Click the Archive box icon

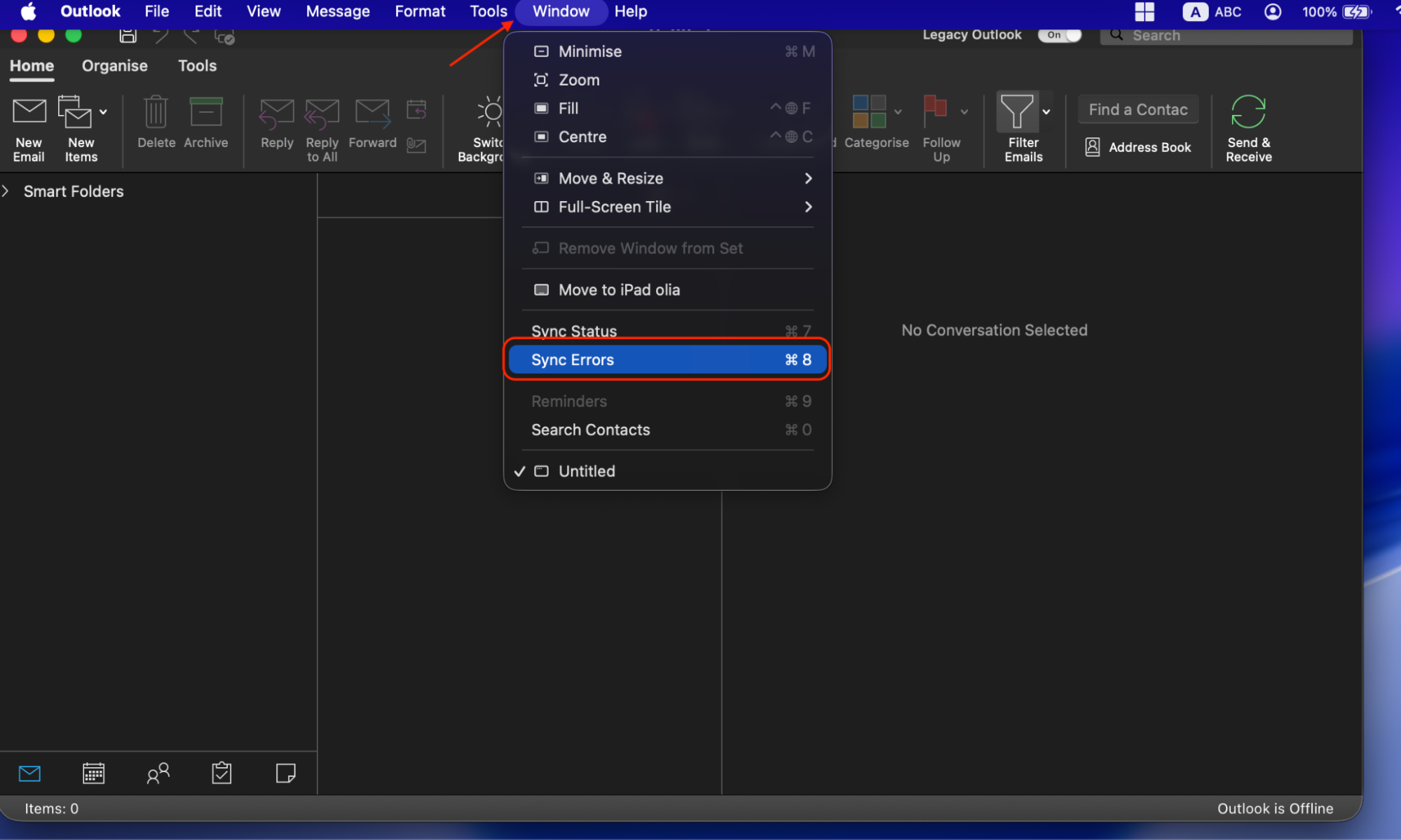point(206,112)
